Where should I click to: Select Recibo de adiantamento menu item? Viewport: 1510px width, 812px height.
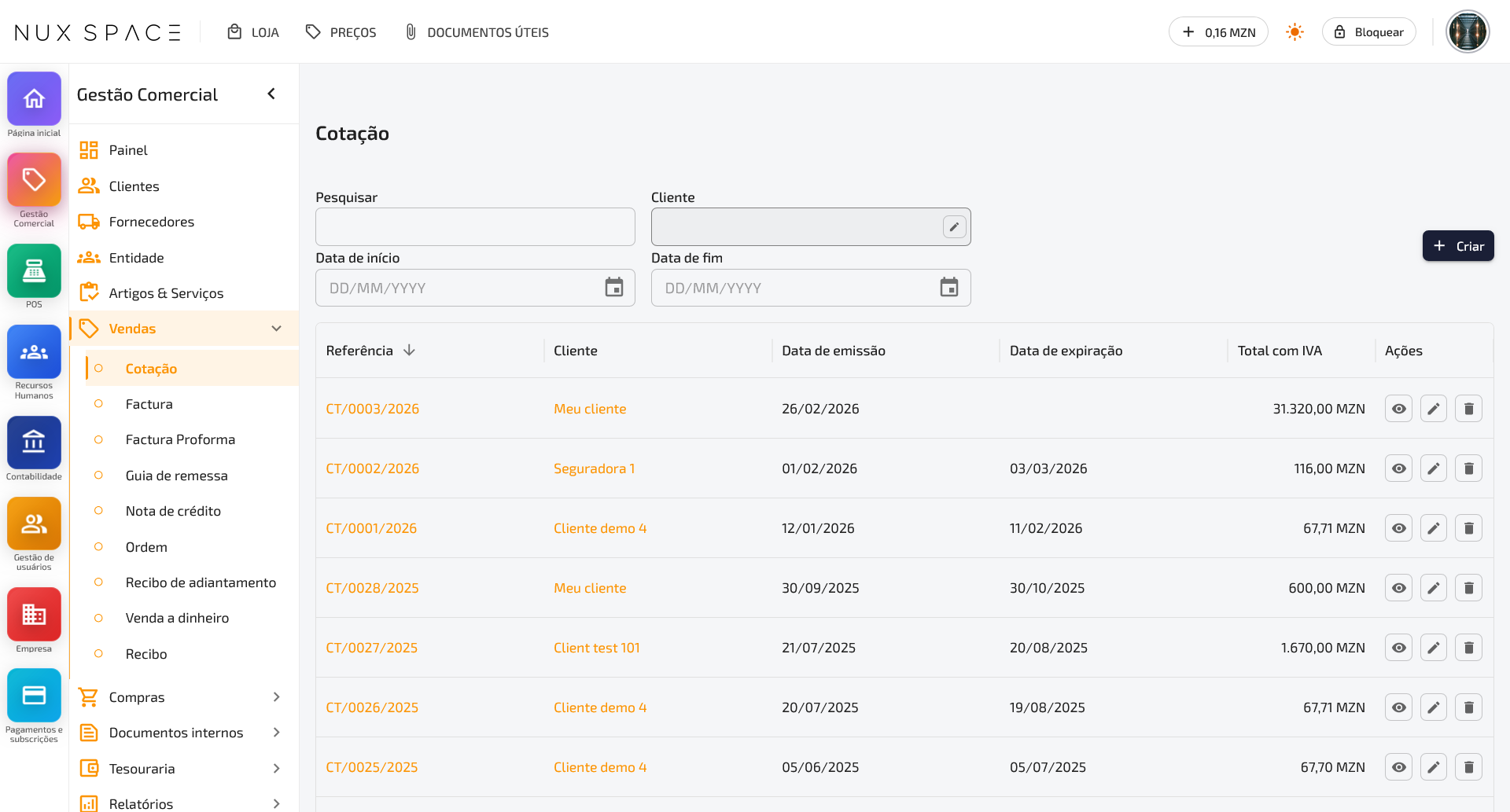coord(201,582)
